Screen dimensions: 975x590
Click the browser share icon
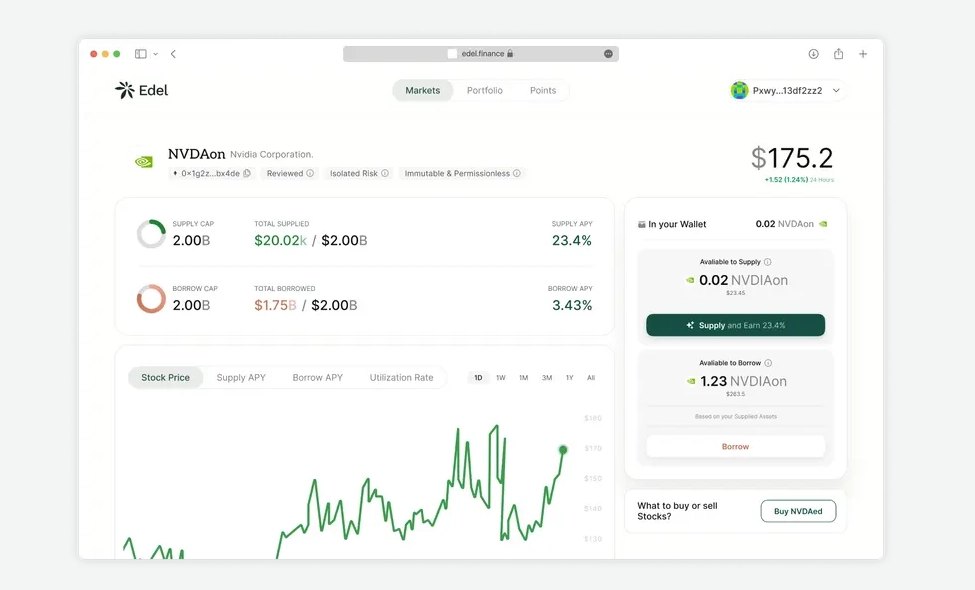[x=838, y=53]
